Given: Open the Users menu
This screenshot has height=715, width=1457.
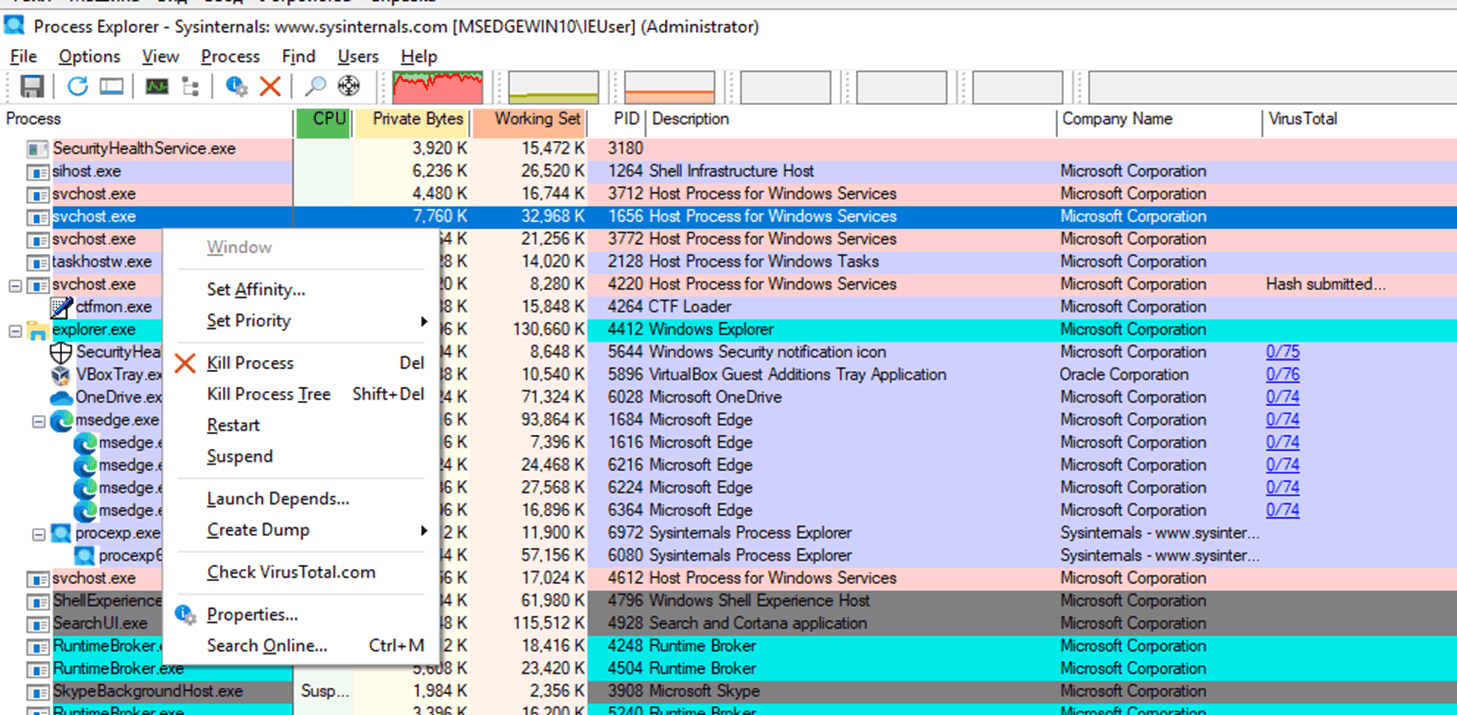Looking at the screenshot, I should pos(358,57).
